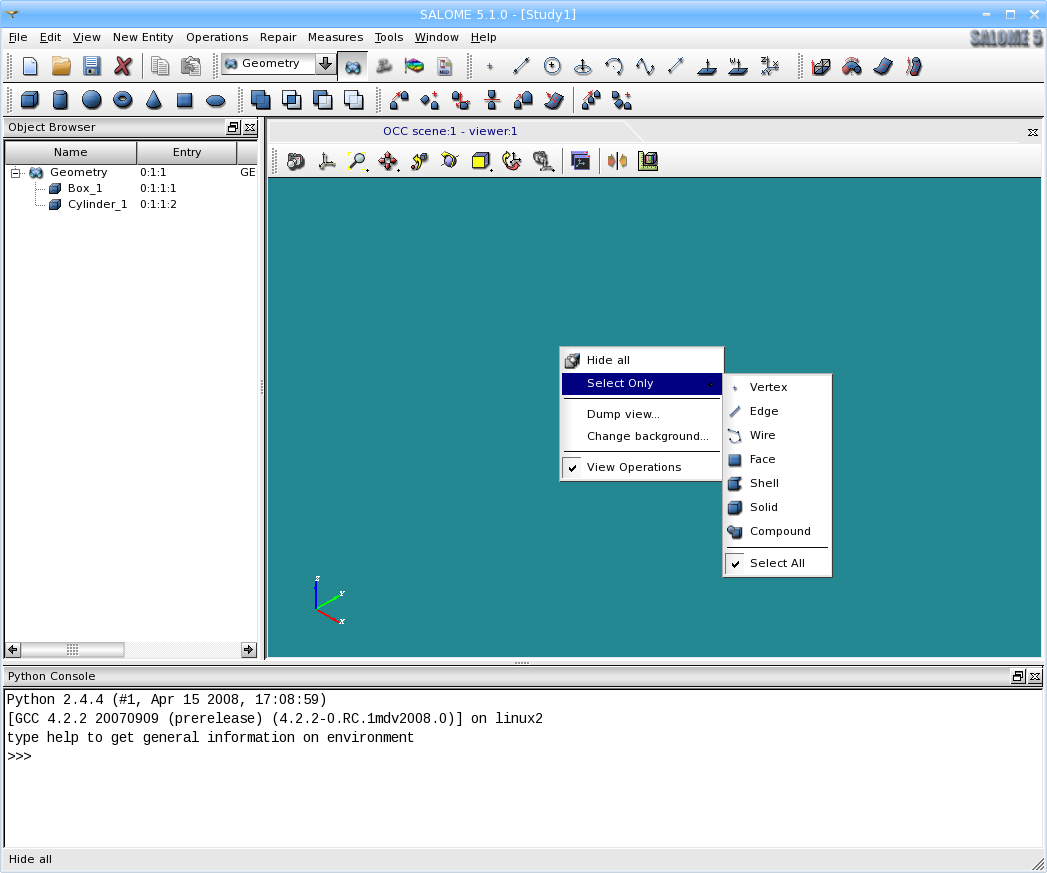
Task: Click the zoom magnifier icon in viewer toolbar
Action: coord(358,161)
